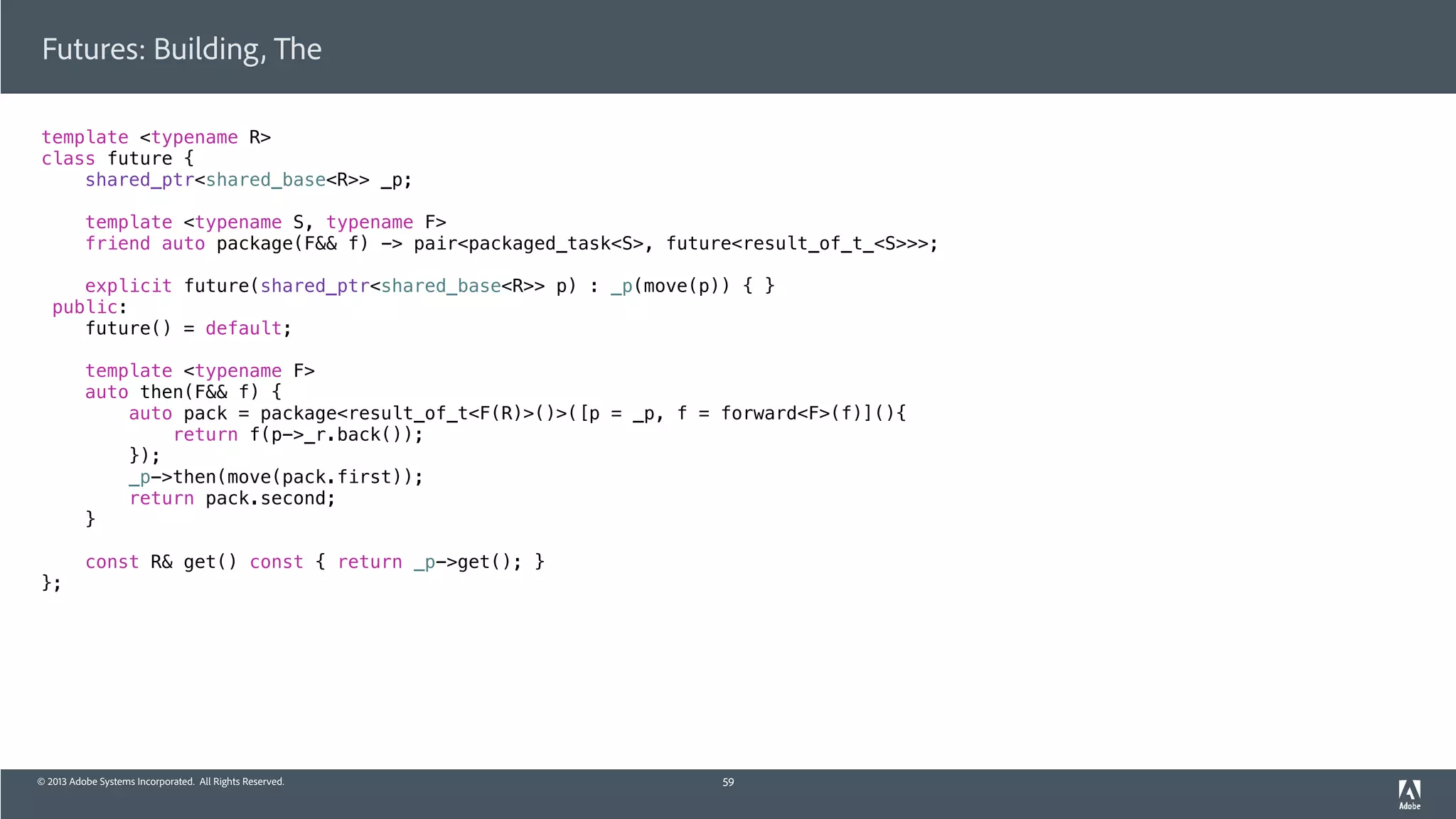Click 'template <typename S, typename F>' line
This screenshot has width=1456, height=819.
point(265,223)
